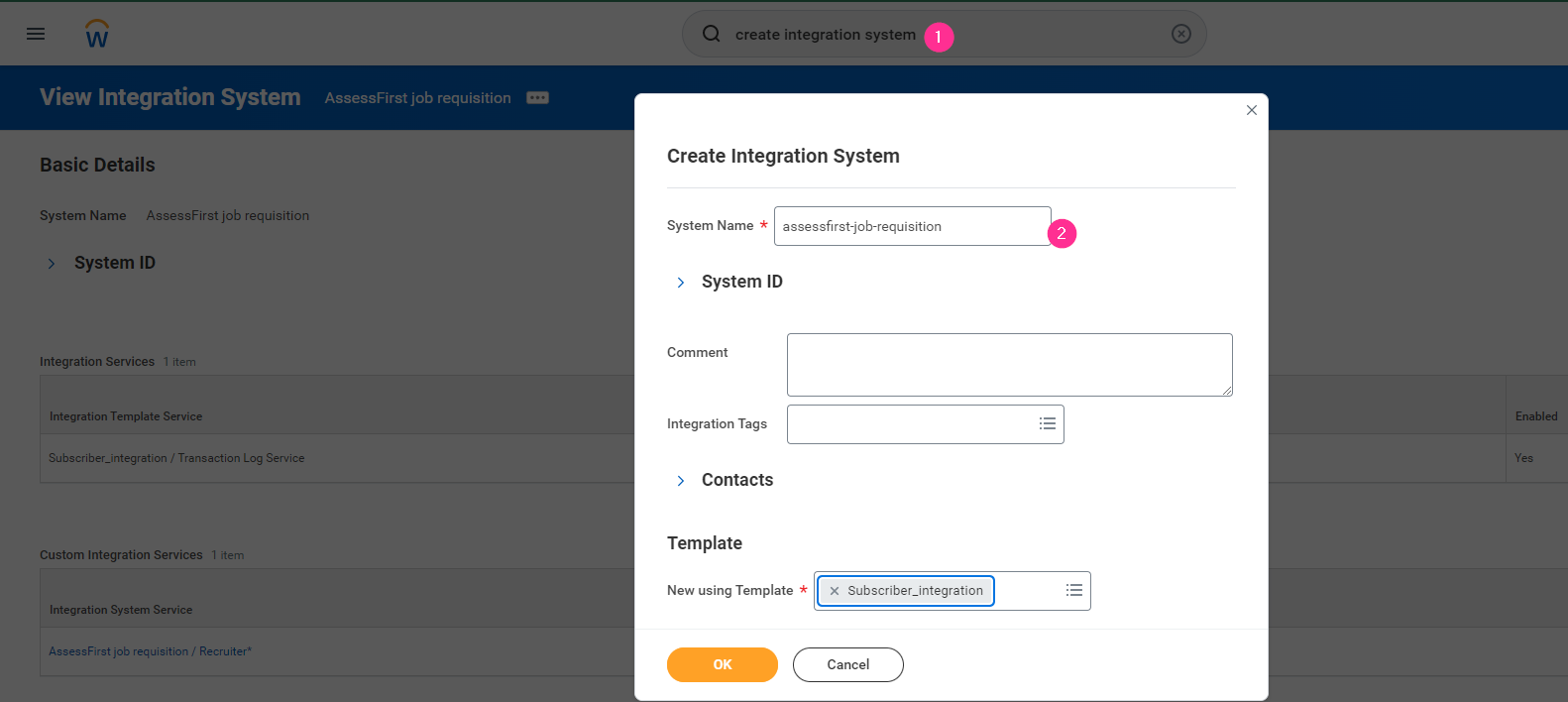
Task: Click the search box containing create integration system
Action: (x=942, y=35)
